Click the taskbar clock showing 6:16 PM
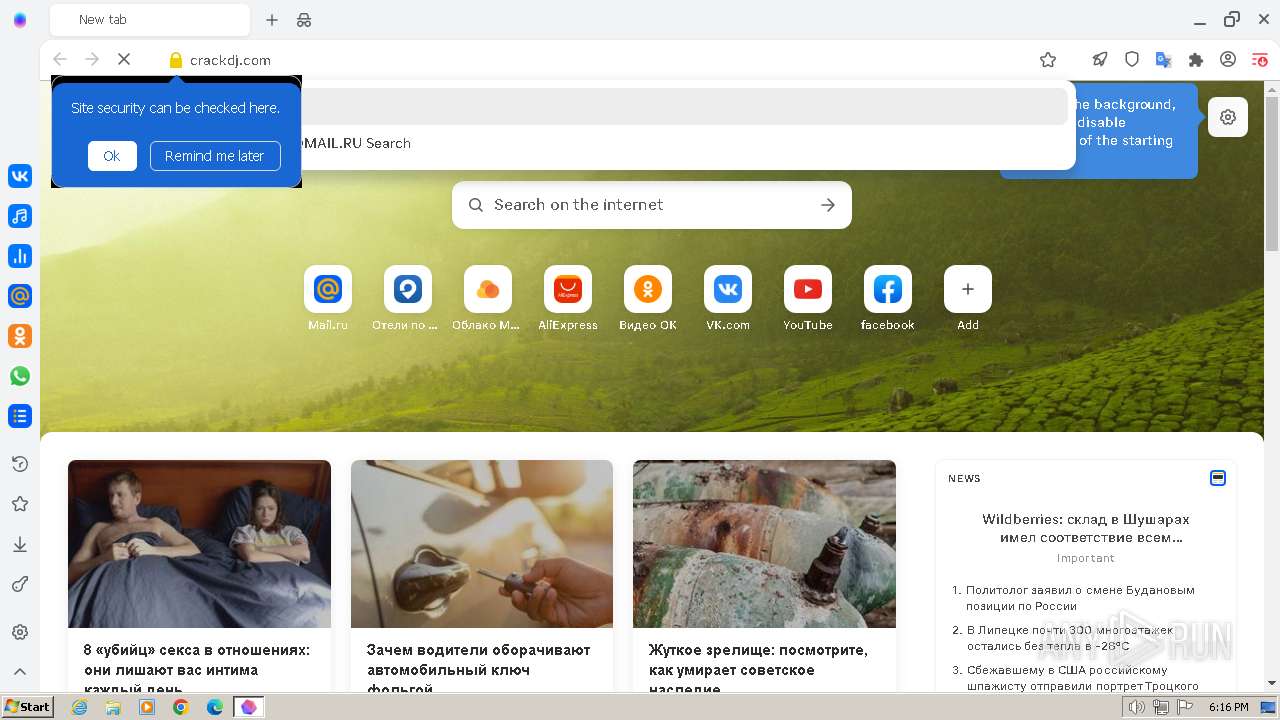 tap(1229, 707)
